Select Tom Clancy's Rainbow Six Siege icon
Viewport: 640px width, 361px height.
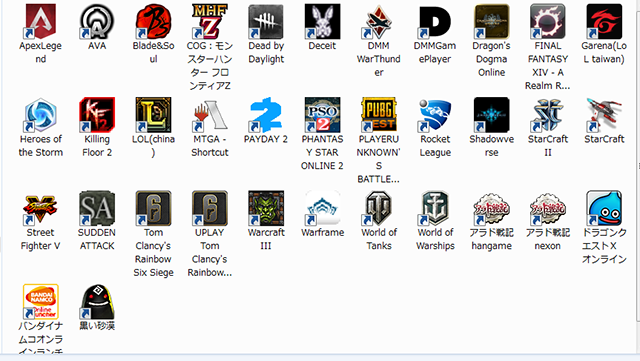point(153,208)
